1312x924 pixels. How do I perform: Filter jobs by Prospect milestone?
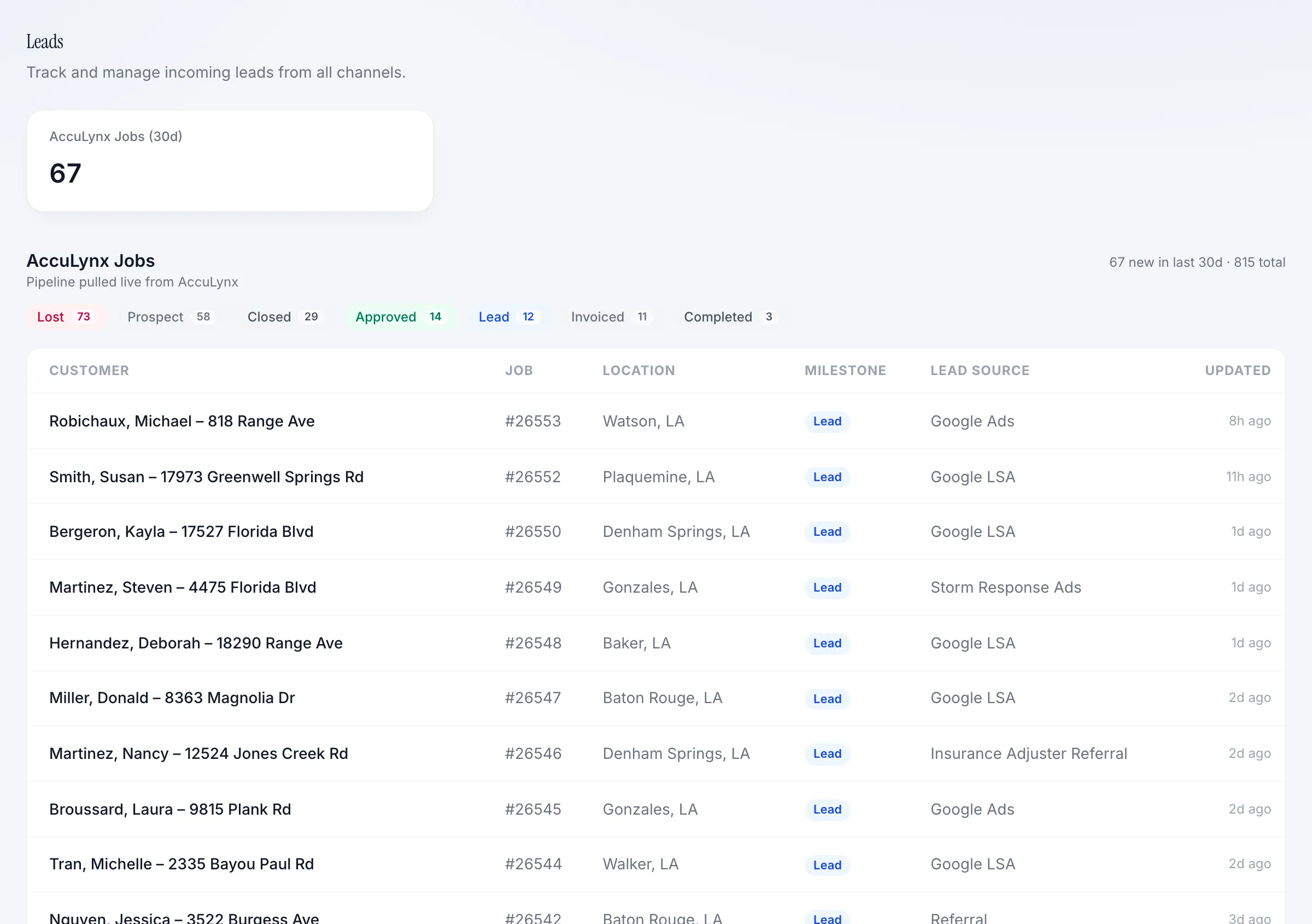point(171,317)
